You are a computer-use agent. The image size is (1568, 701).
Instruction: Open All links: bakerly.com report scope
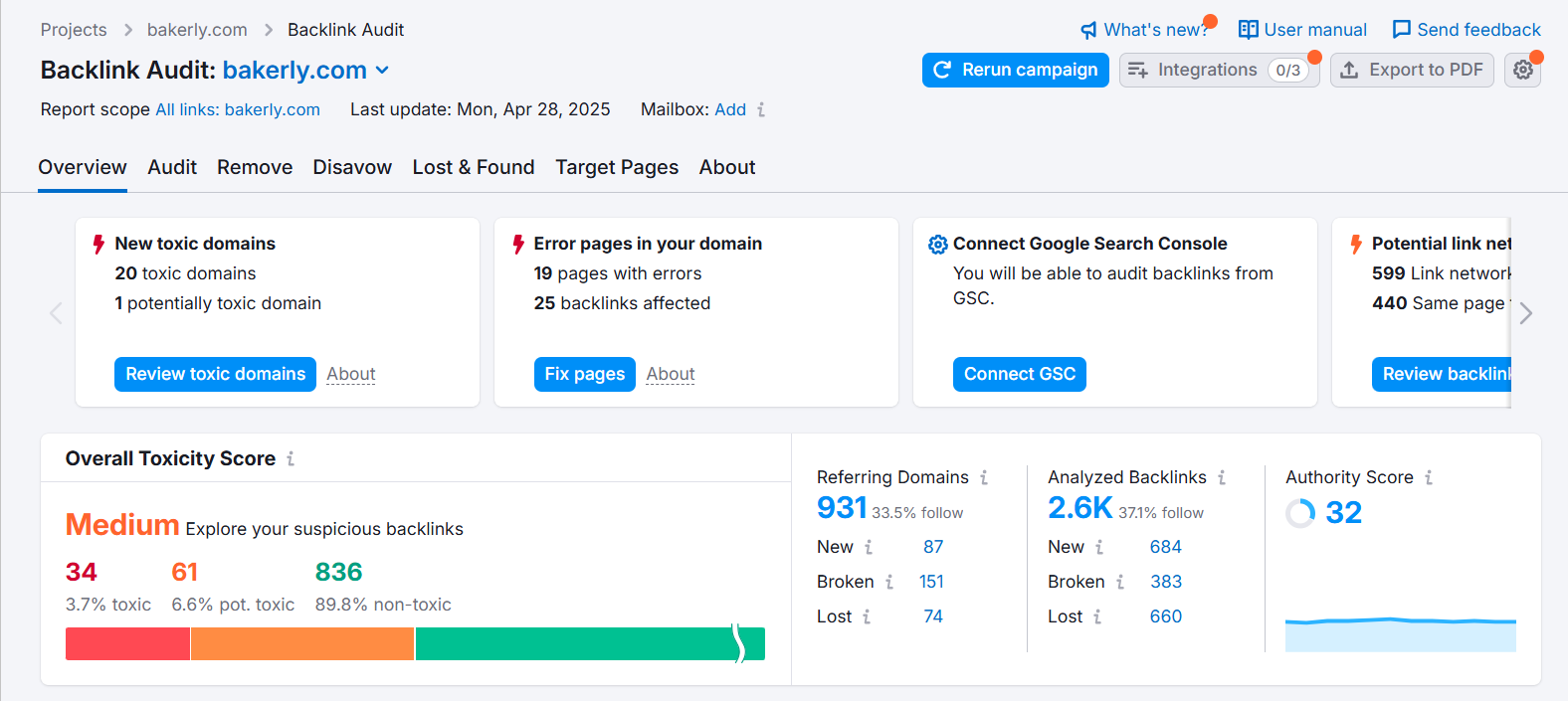[238, 109]
